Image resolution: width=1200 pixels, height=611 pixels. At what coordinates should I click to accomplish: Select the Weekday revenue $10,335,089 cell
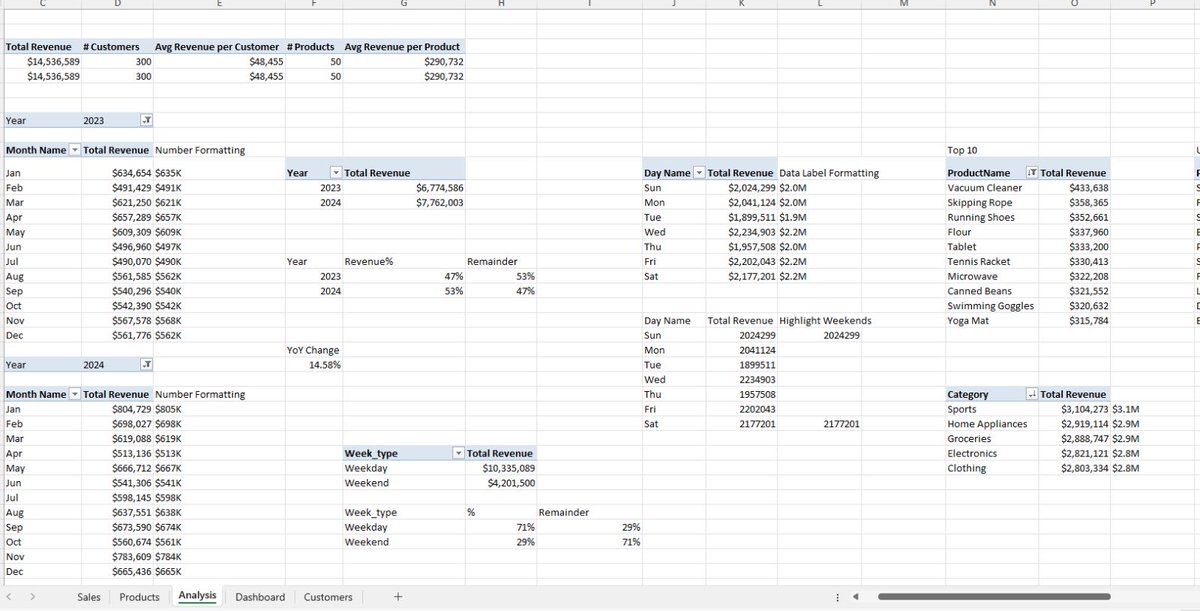point(500,468)
